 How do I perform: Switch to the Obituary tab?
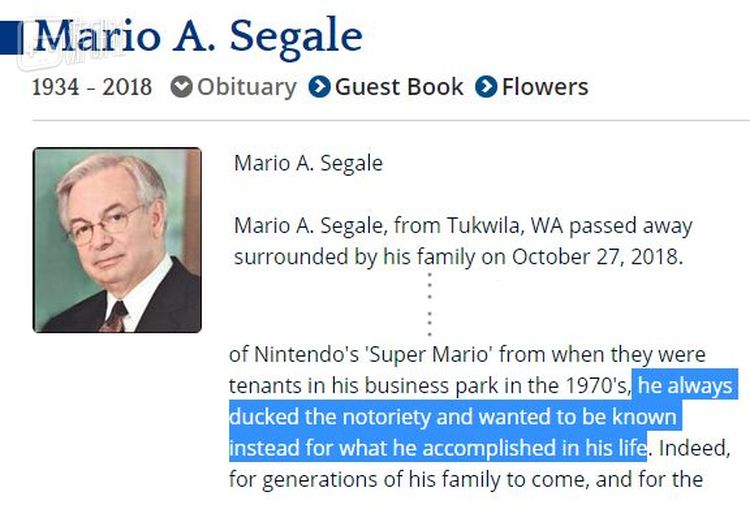[x=246, y=87]
